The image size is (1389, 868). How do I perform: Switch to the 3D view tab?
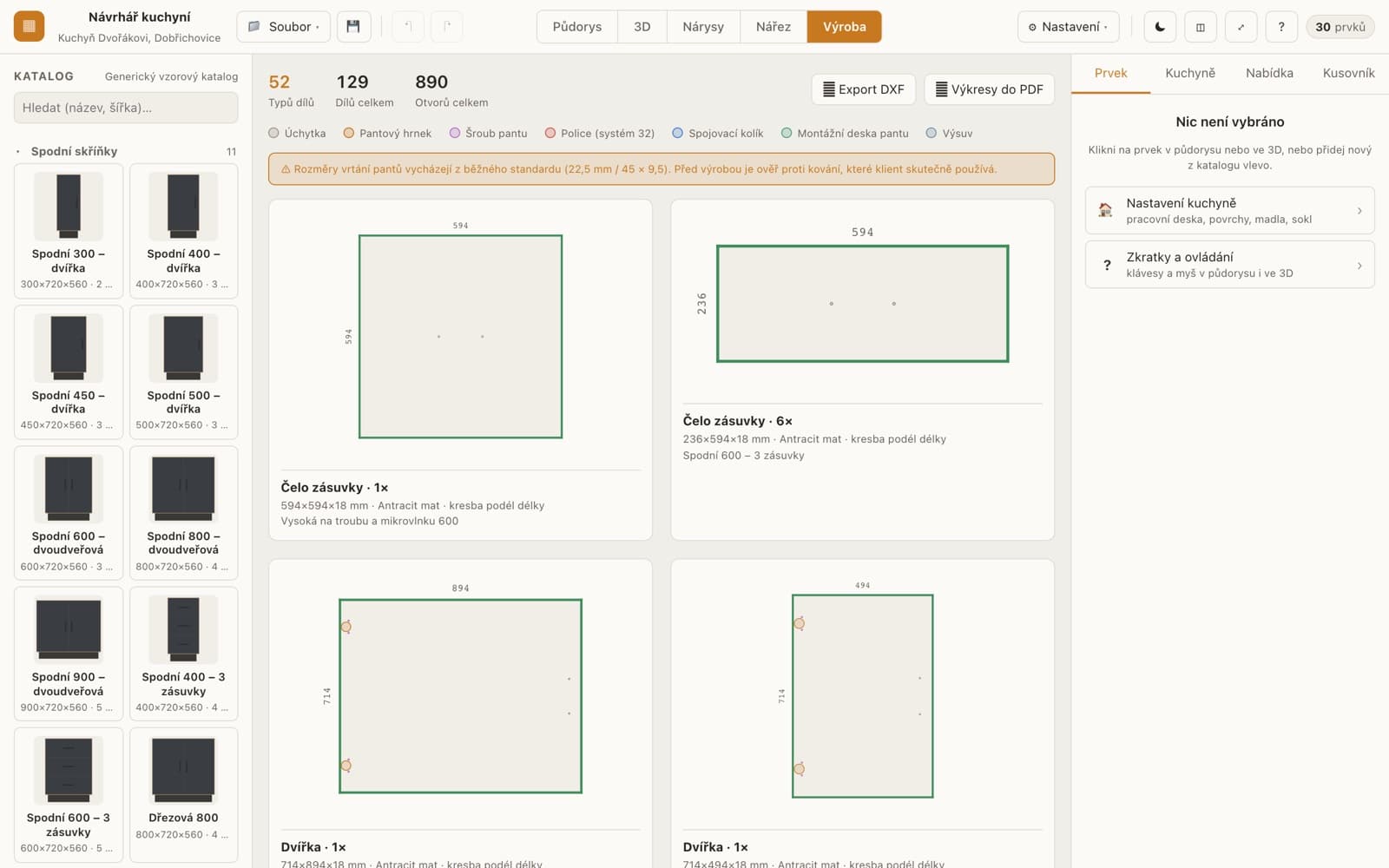pyautogui.click(x=642, y=26)
